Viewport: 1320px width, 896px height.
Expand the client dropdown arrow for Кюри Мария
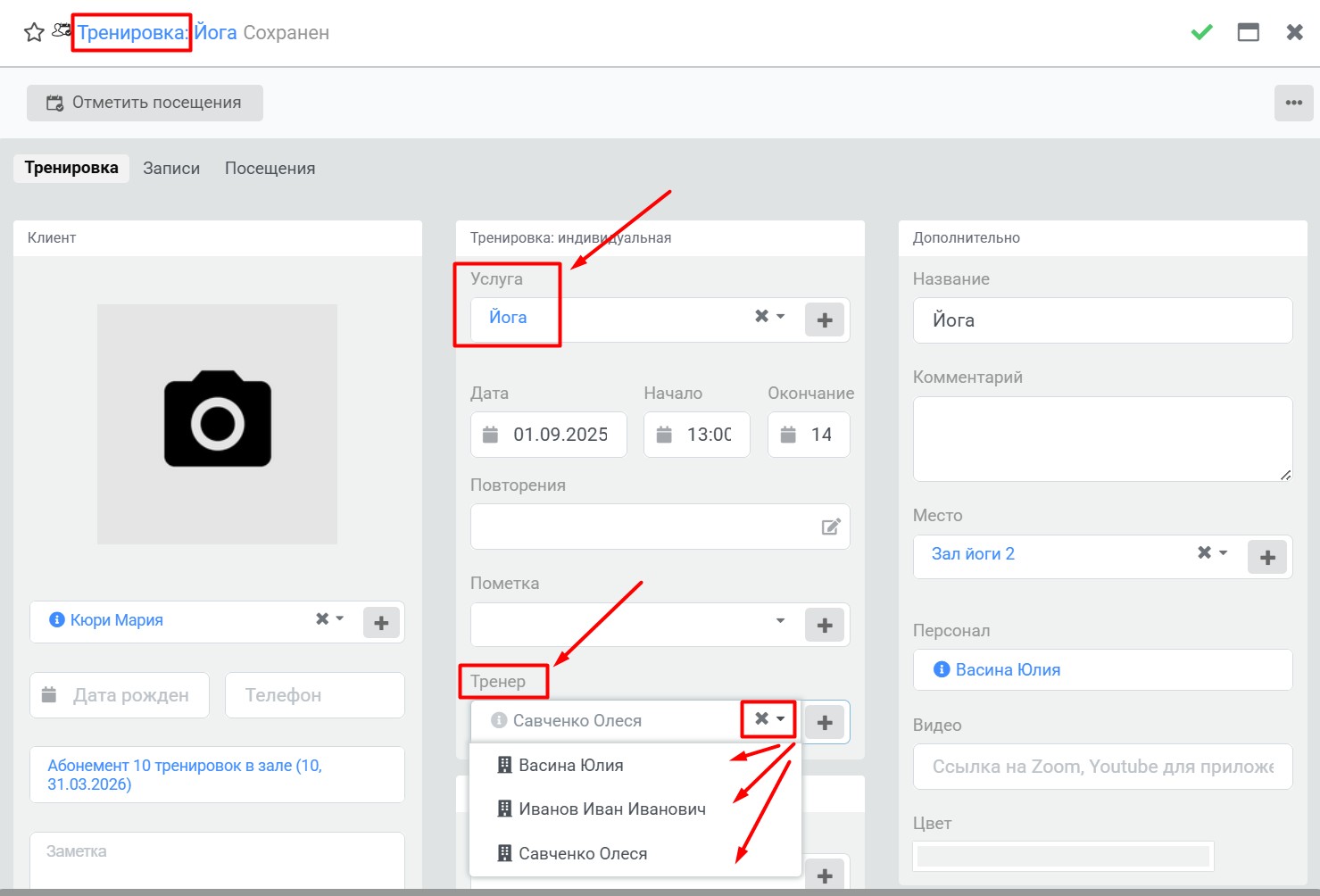[x=339, y=618]
